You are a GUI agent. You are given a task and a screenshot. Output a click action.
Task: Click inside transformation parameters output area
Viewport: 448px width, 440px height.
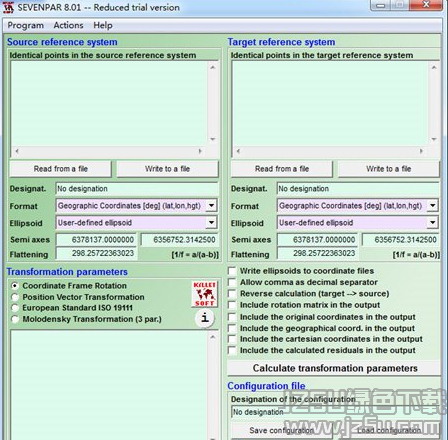[x=109, y=385]
